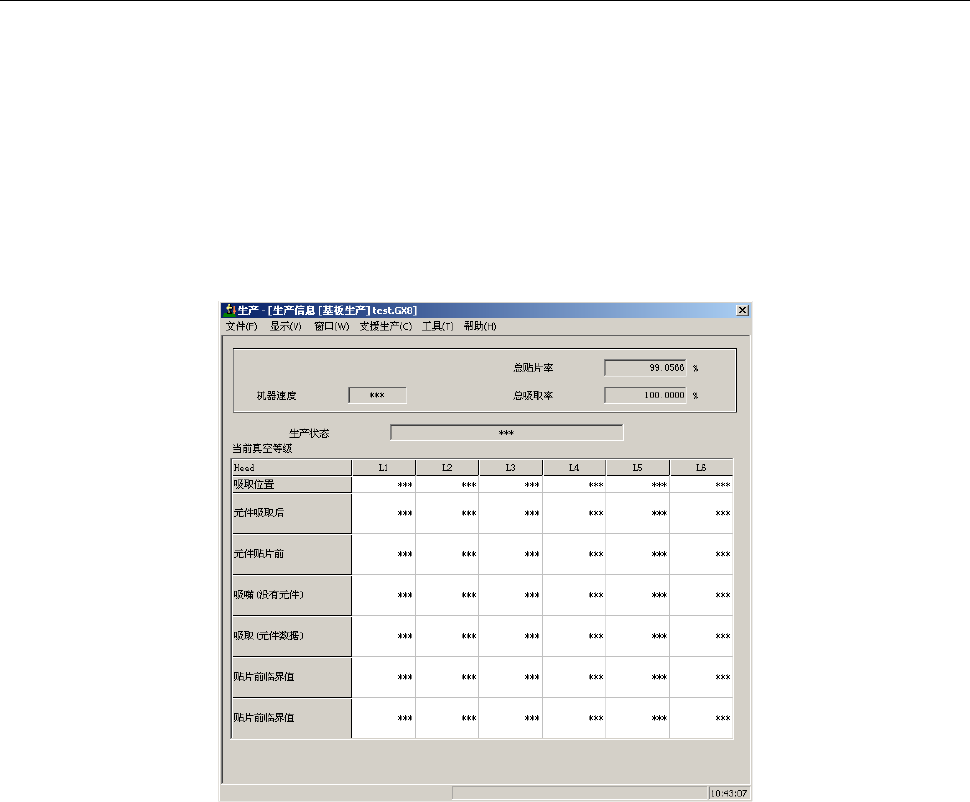Select the 元件贴片前 row header
This screenshot has height=802, width=970.
(291, 554)
